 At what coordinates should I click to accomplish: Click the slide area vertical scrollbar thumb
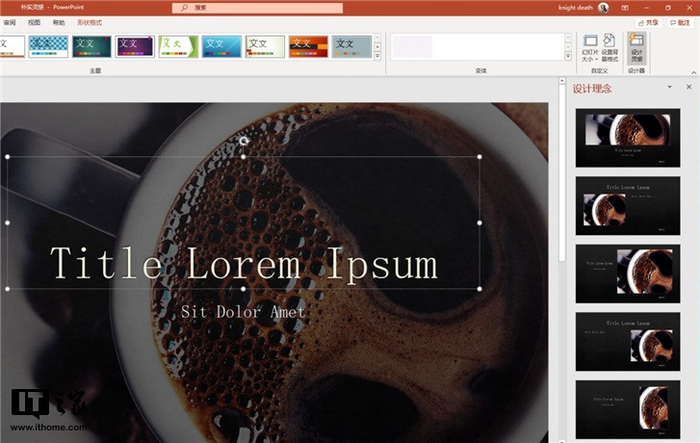click(x=562, y=173)
